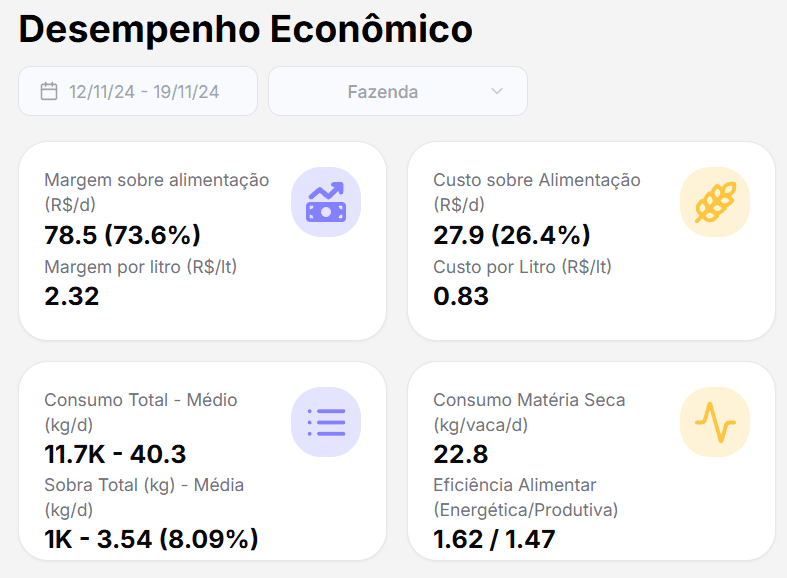Select the 27.9 (26.4%) cost value
This screenshot has width=787, height=578.
click(x=511, y=235)
